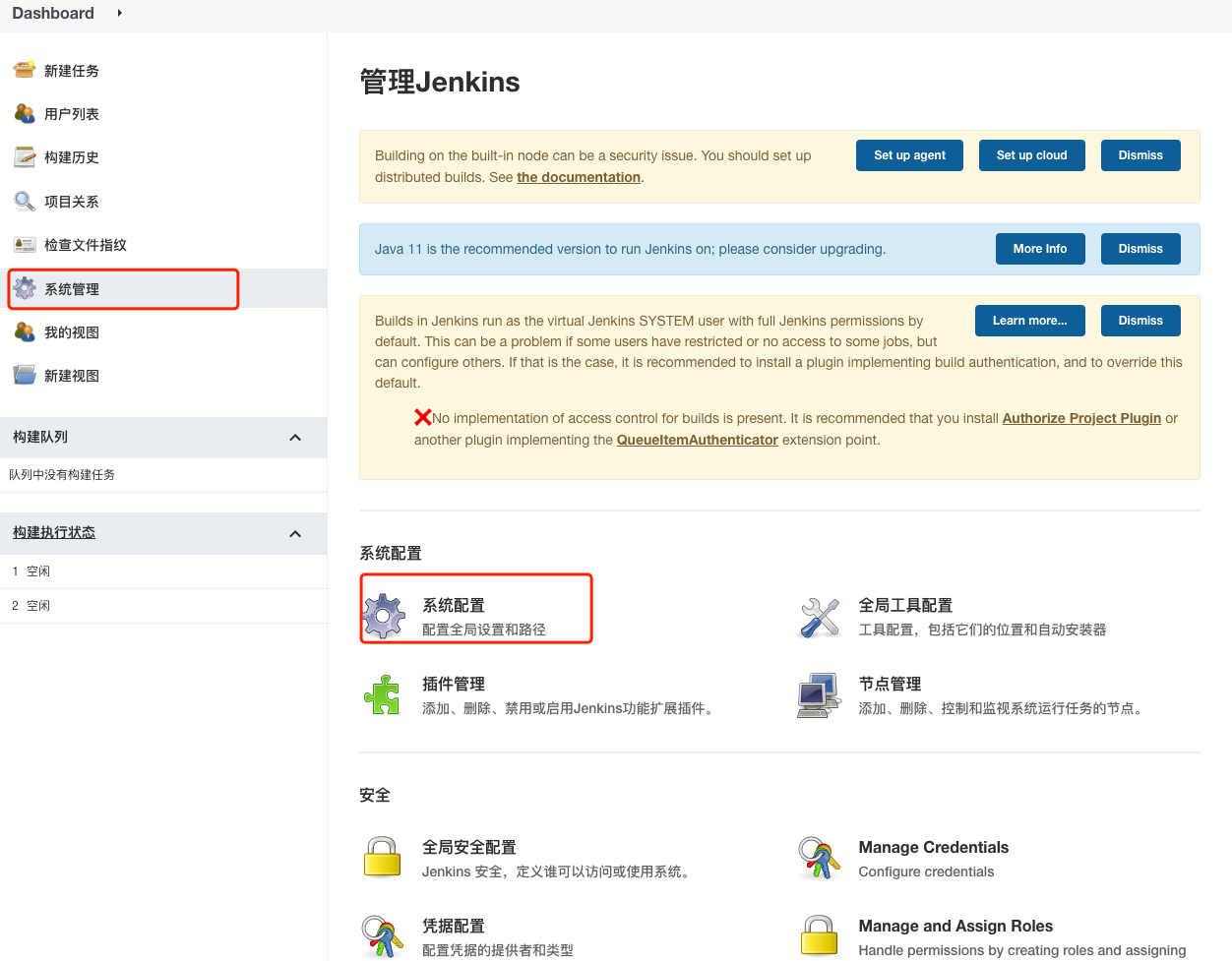The height and width of the screenshot is (961, 1232).
Task: Click the Configure credentials description text
Action: coord(926,871)
